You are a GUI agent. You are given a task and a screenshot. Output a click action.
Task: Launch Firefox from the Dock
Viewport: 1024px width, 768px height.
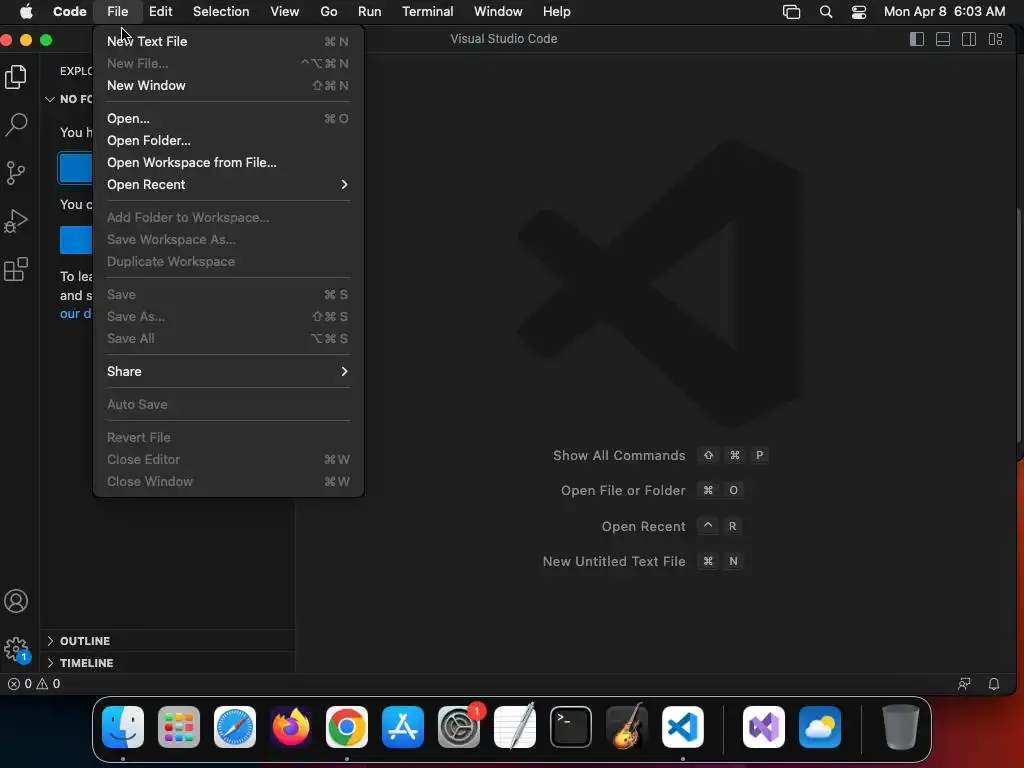pyautogui.click(x=291, y=727)
